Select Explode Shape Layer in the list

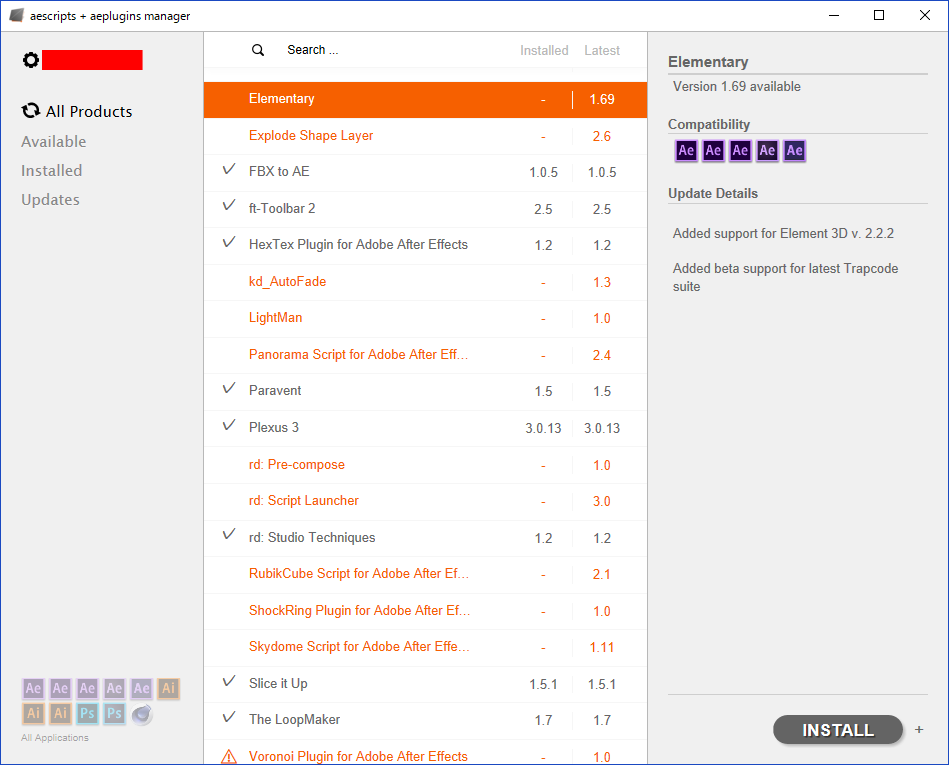point(425,136)
